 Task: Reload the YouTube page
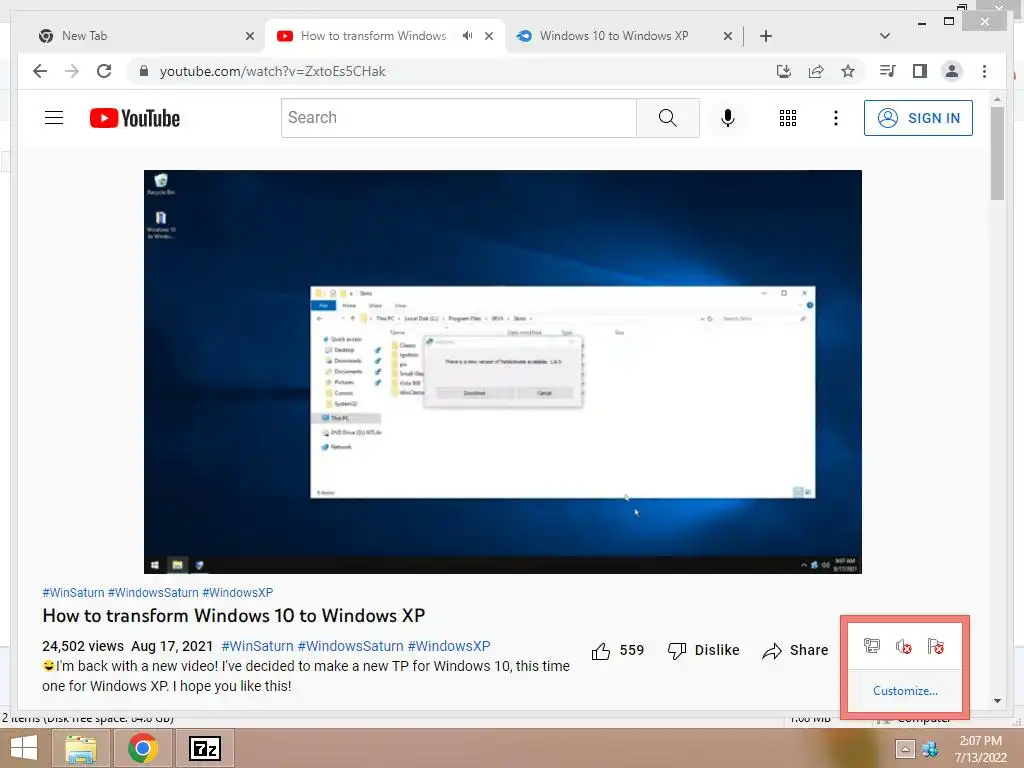click(x=104, y=71)
